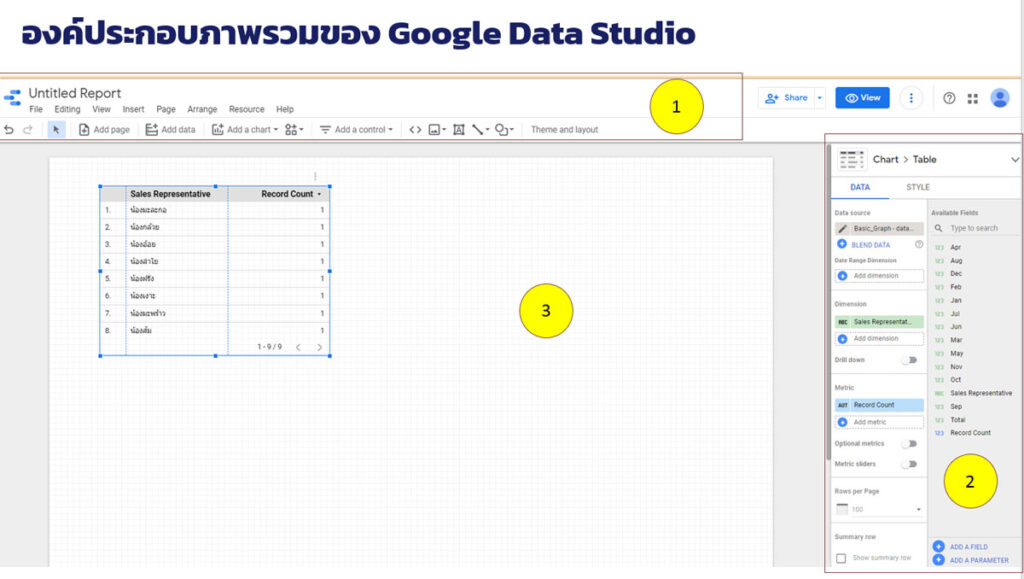Click the text box tool icon
Screen dimensions: 1024x579
point(459,130)
